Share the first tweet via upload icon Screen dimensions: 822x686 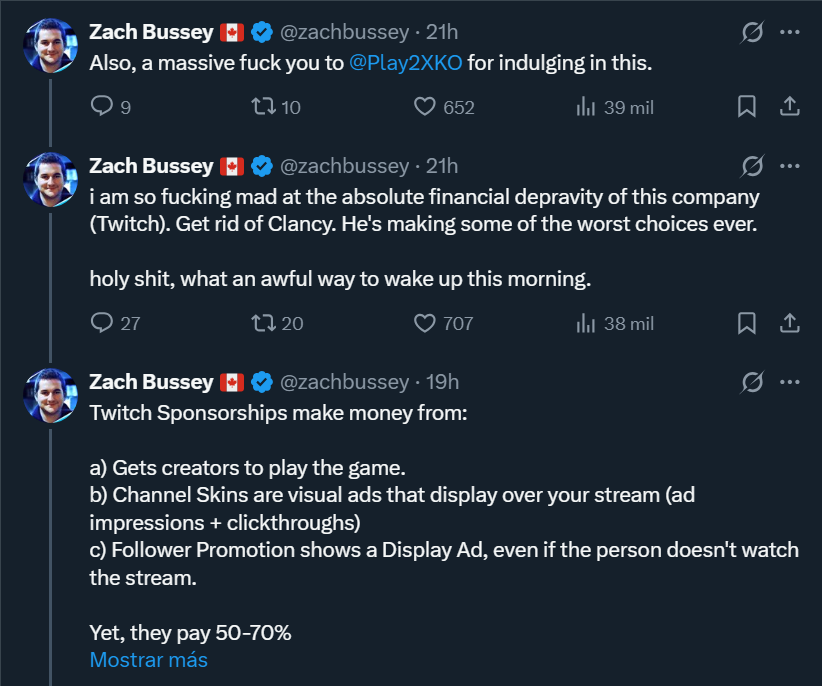tap(789, 107)
